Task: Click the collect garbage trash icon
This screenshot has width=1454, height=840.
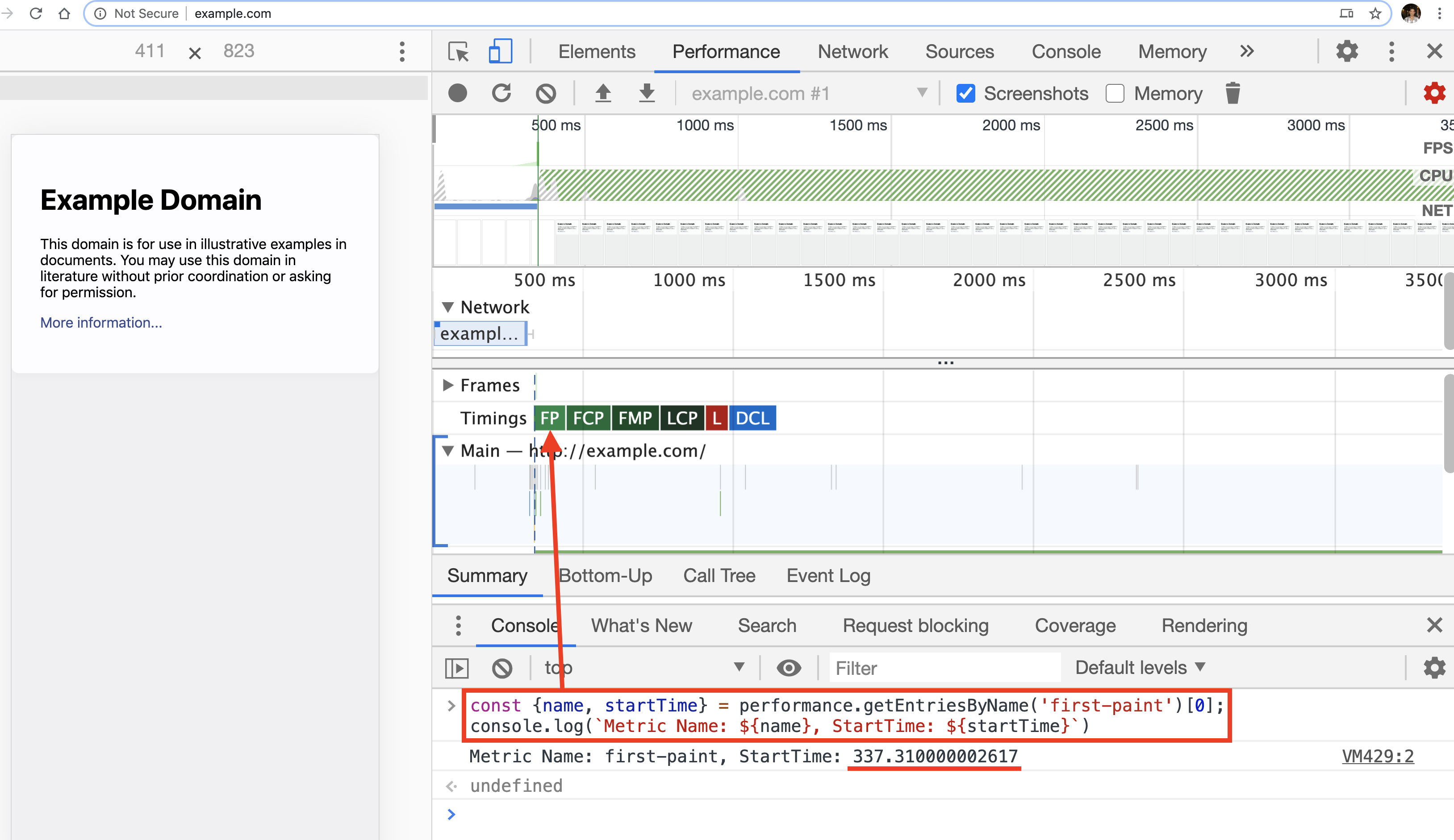Action: tap(1233, 93)
